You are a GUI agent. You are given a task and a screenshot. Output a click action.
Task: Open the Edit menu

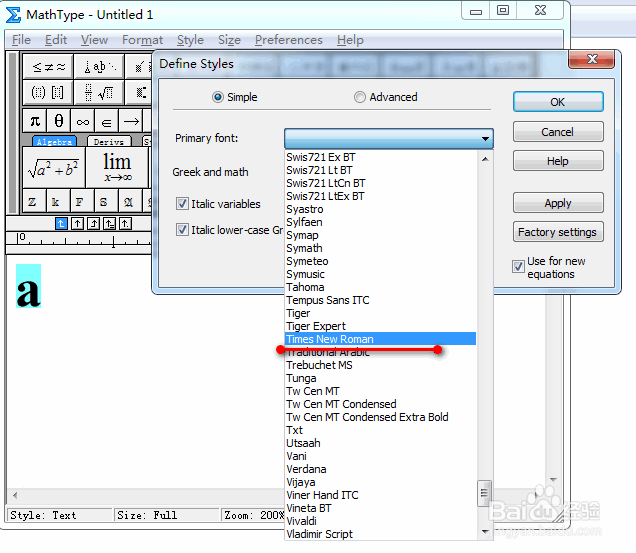[56, 40]
